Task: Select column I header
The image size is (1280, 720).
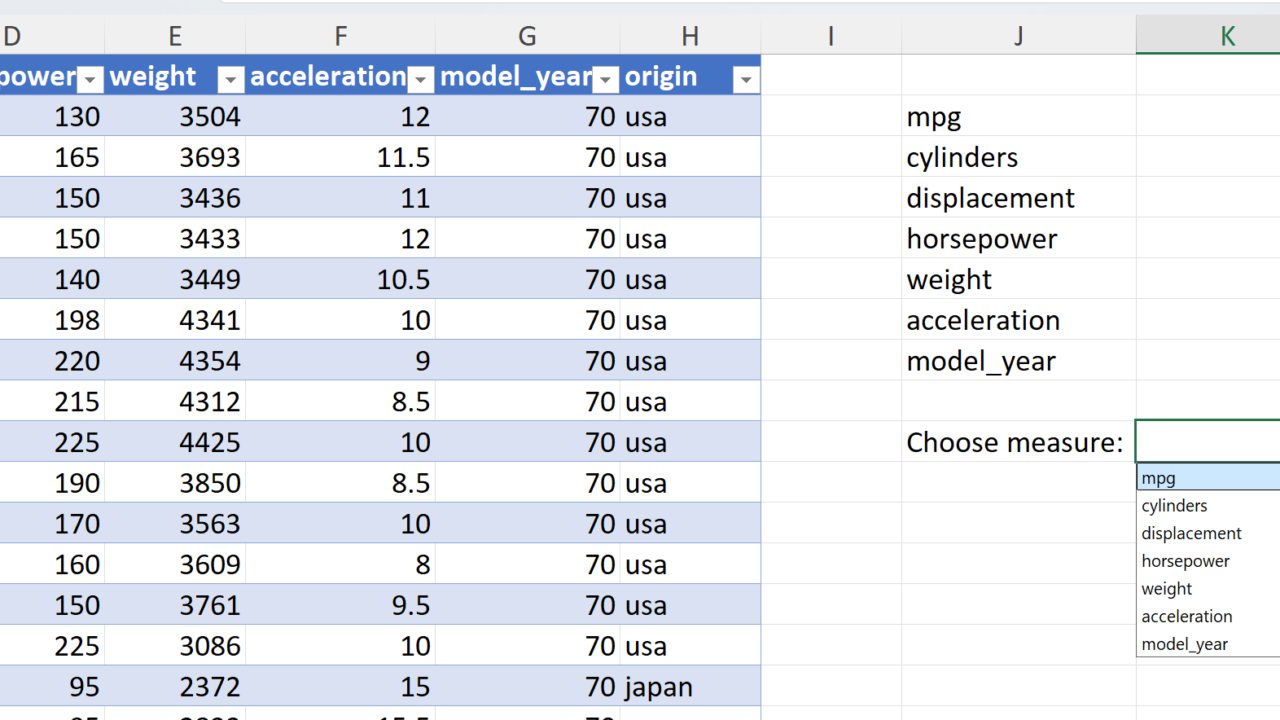Action: (x=831, y=37)
